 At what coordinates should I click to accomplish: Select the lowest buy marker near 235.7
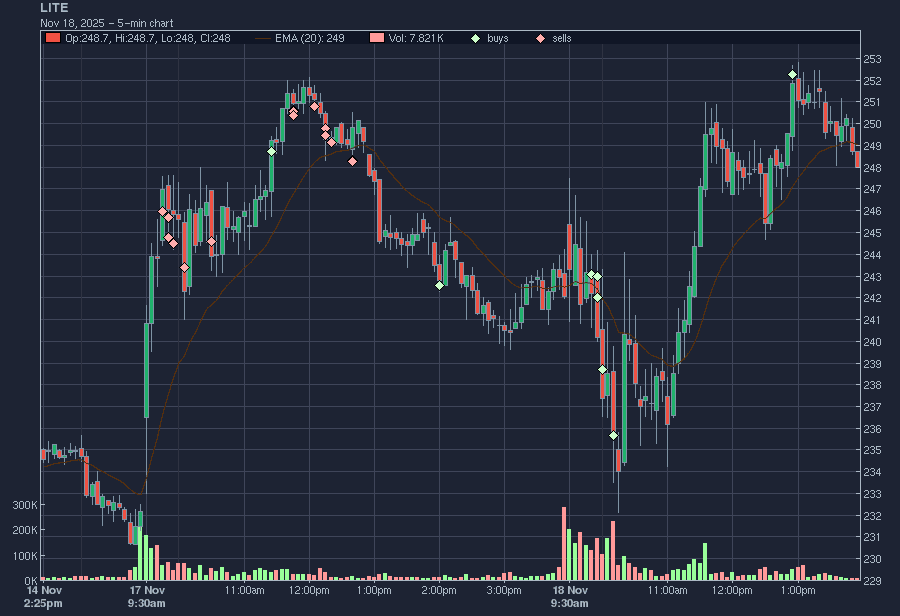tap(614, 436)
